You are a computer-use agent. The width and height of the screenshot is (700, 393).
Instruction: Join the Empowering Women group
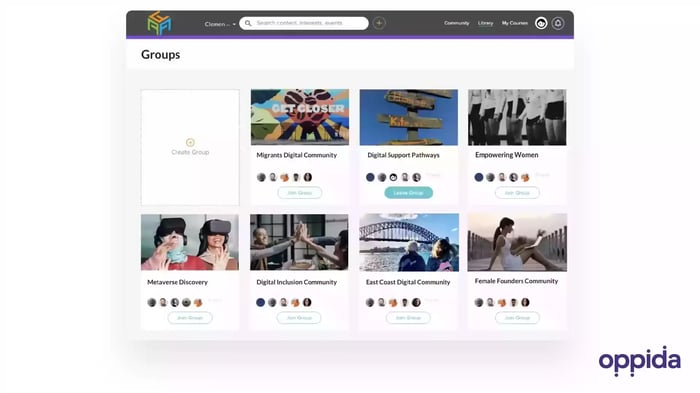(x=517, y=193)
